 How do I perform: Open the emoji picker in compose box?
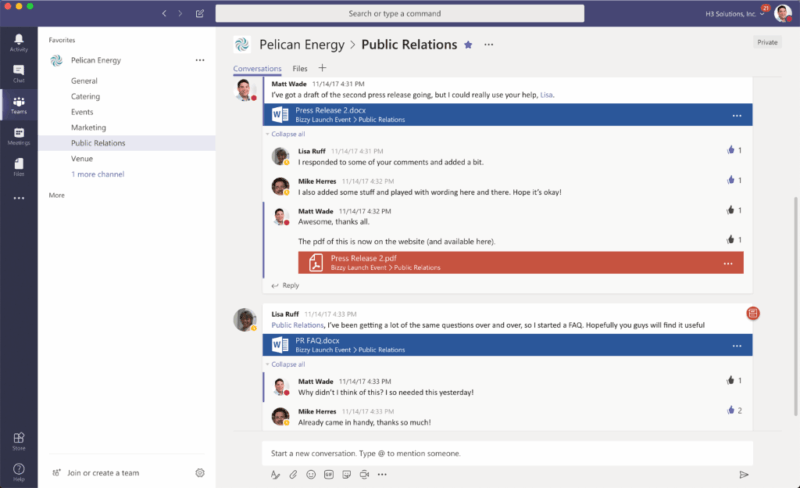(311, 474)
